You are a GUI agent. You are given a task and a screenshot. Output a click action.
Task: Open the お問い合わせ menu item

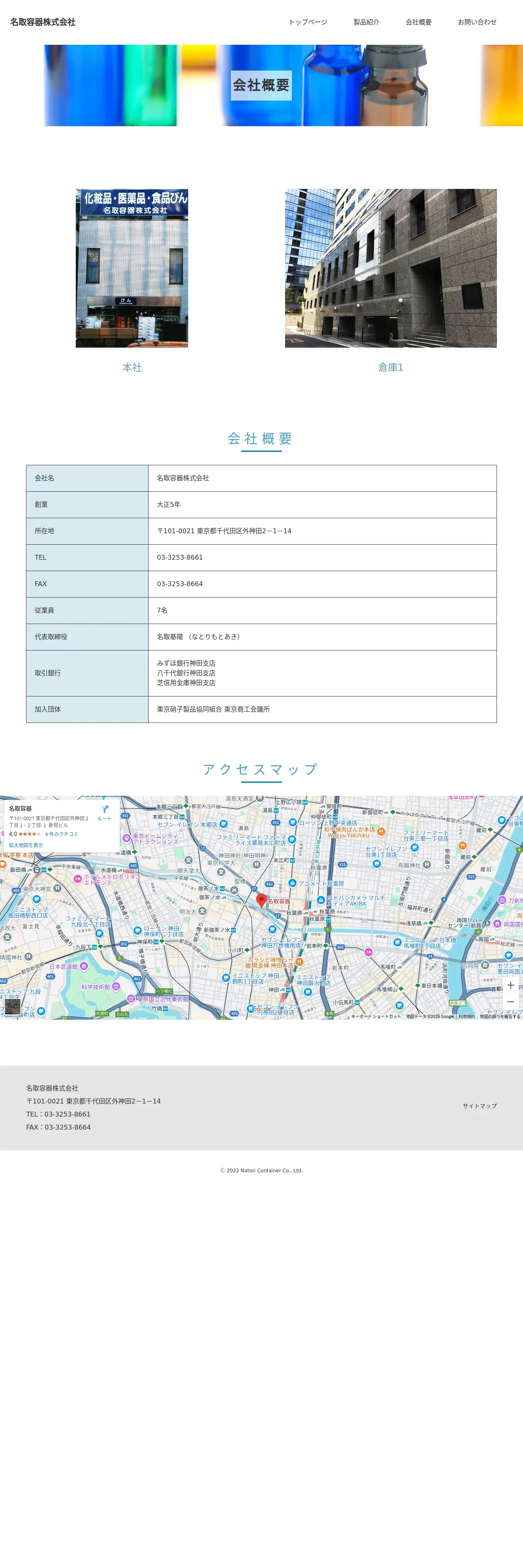click(x=477, y=22)
